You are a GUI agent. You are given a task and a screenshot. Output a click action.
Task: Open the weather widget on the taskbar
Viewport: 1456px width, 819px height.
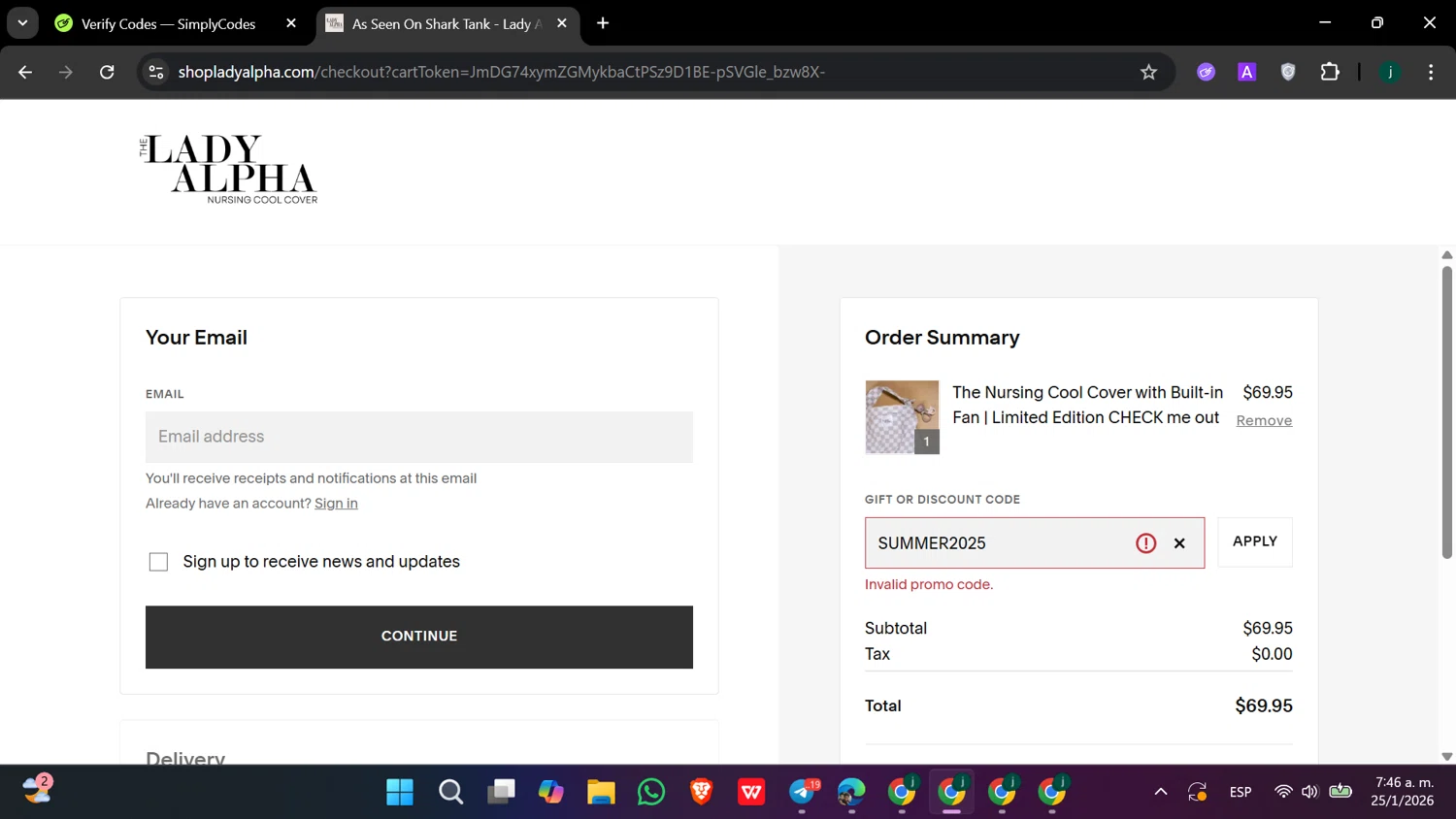(x=38, y=790)
